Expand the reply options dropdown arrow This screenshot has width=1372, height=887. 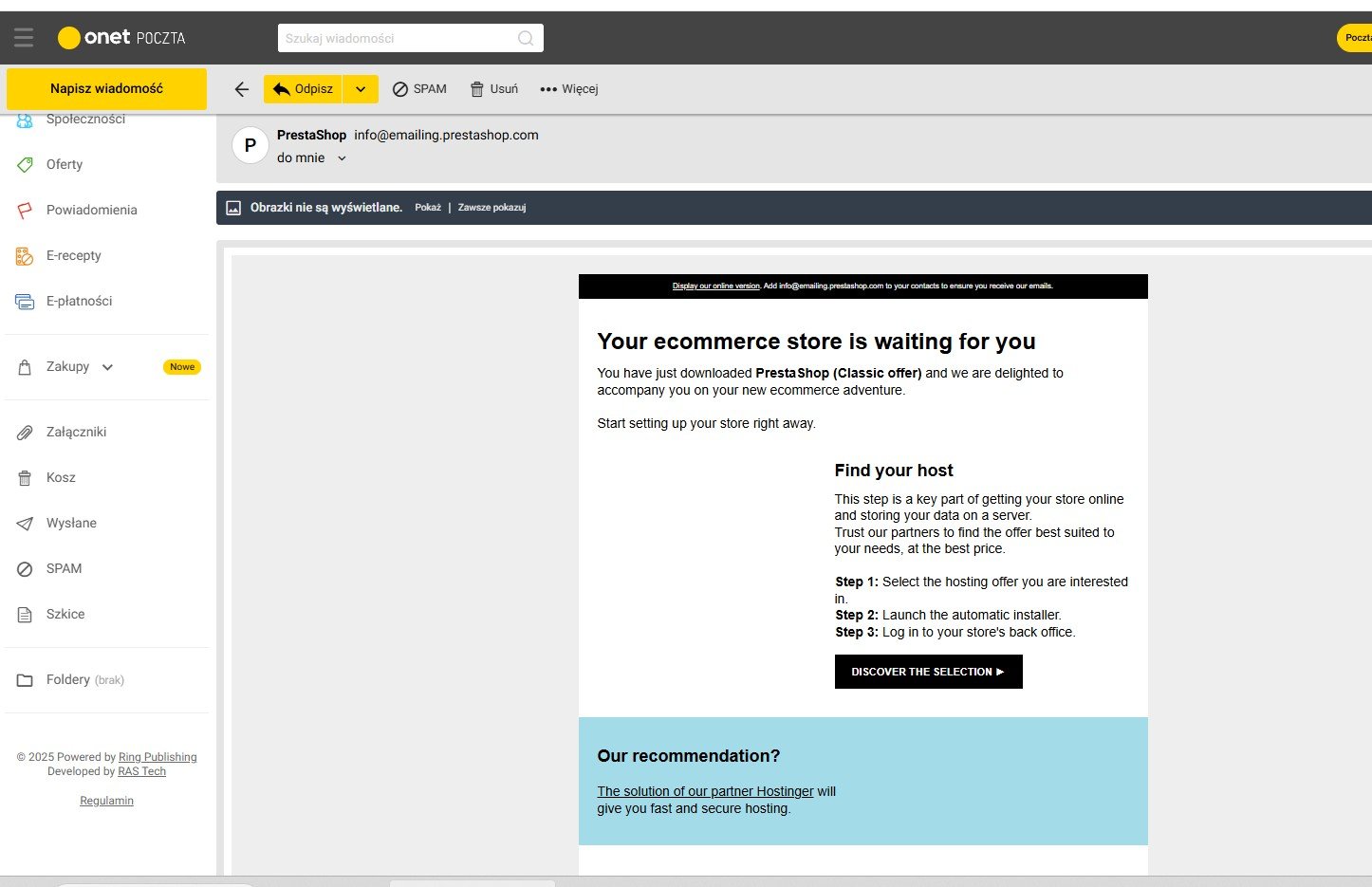(x=361, y=89)
